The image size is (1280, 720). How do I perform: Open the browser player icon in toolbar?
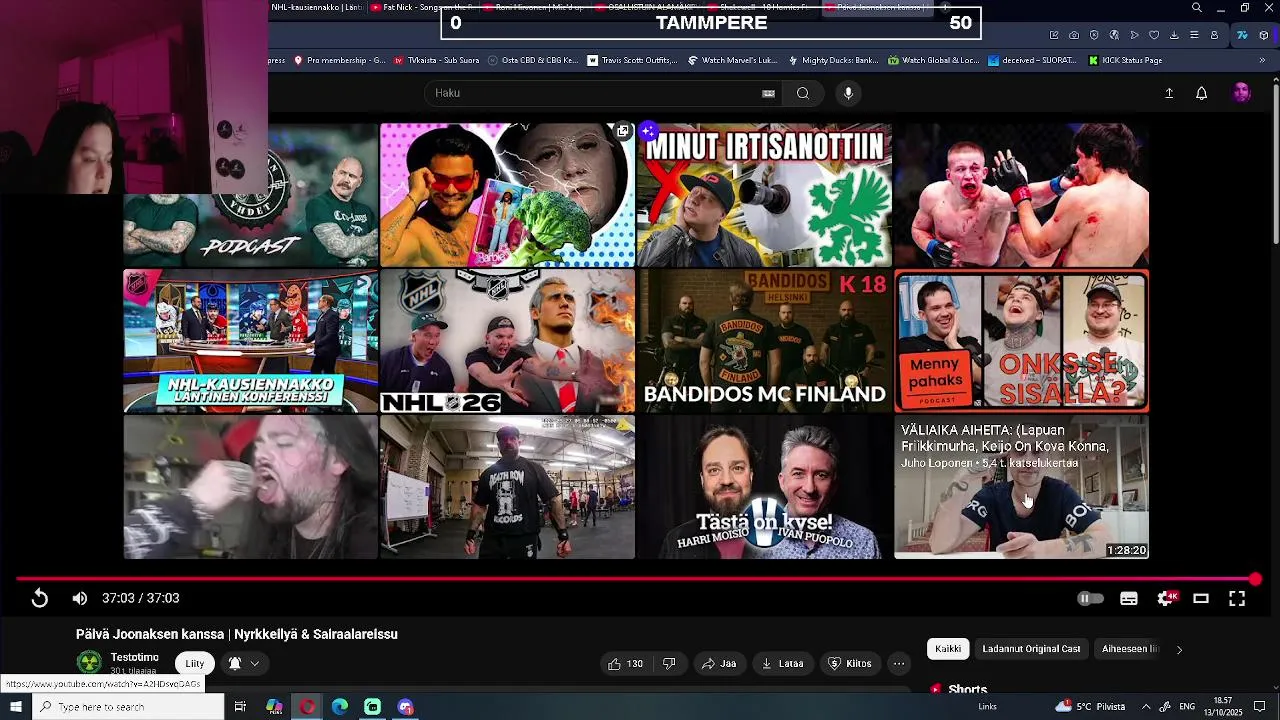click(1134, 35)
